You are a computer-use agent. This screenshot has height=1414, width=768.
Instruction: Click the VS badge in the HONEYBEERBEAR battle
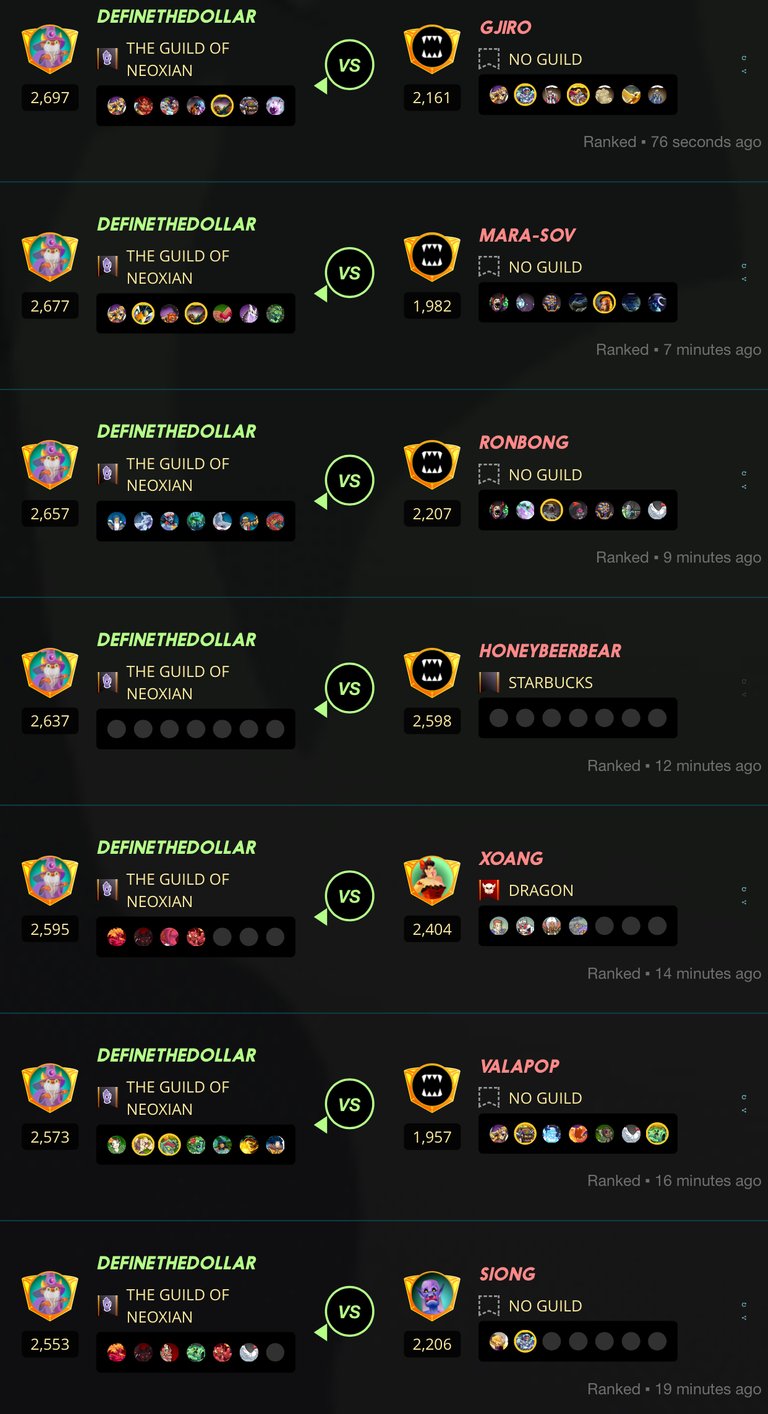tap(349, 688)
